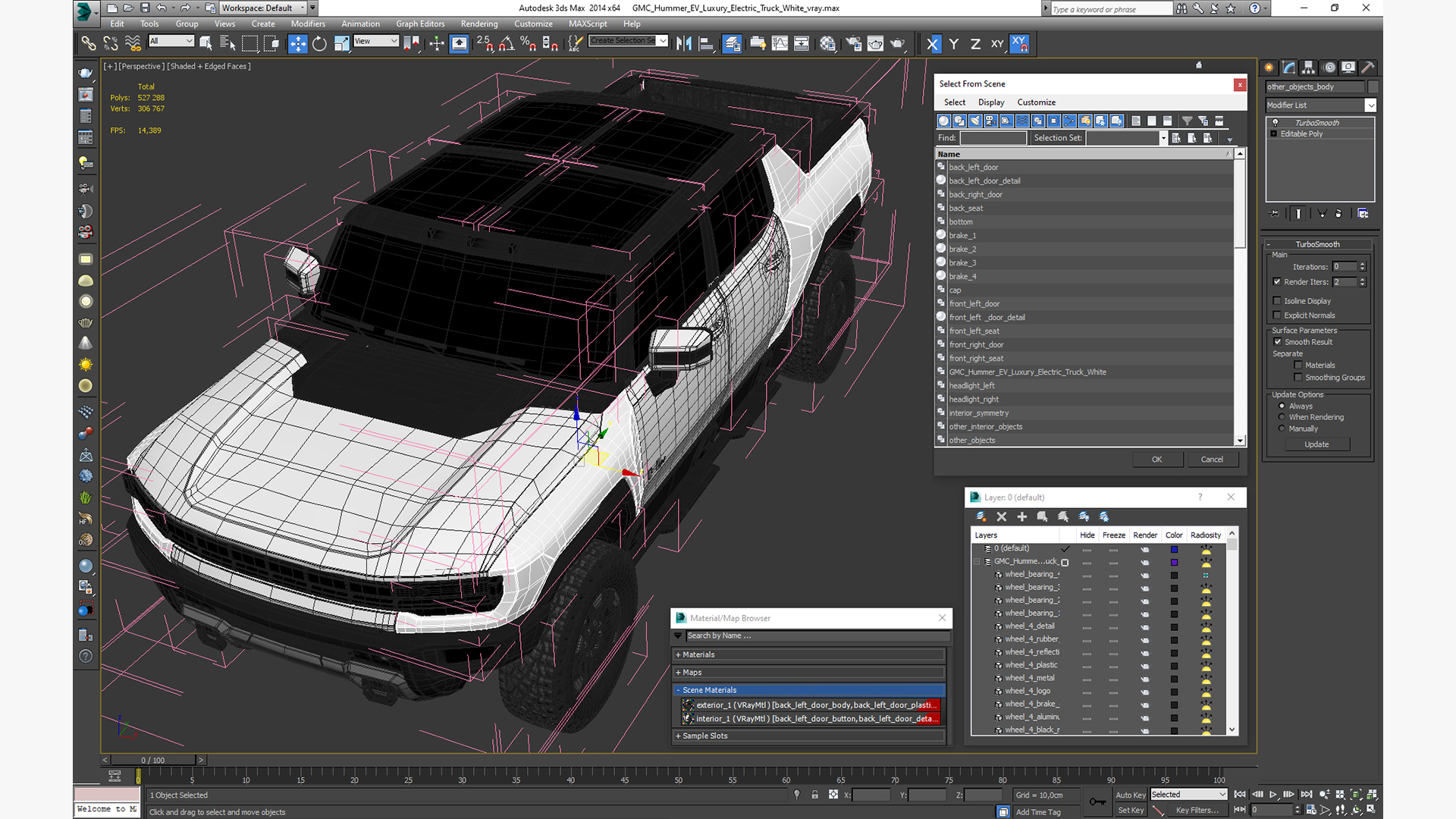
Task: Click the Auto Key button
Action: point(1131,795)
